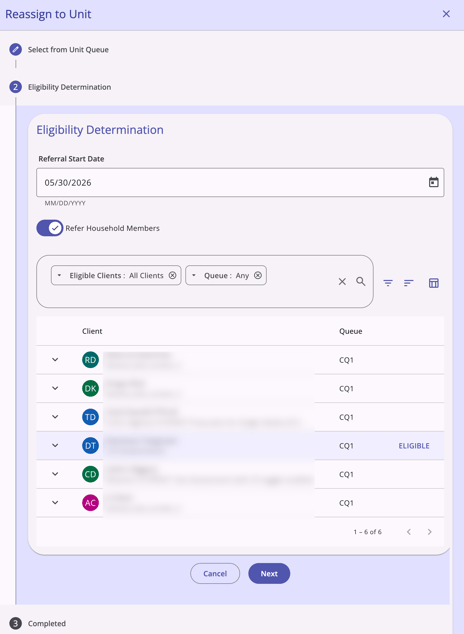Expand the DT client row
Image resolution: width=464 pixels, height=634 pixels.
(55, 445)
